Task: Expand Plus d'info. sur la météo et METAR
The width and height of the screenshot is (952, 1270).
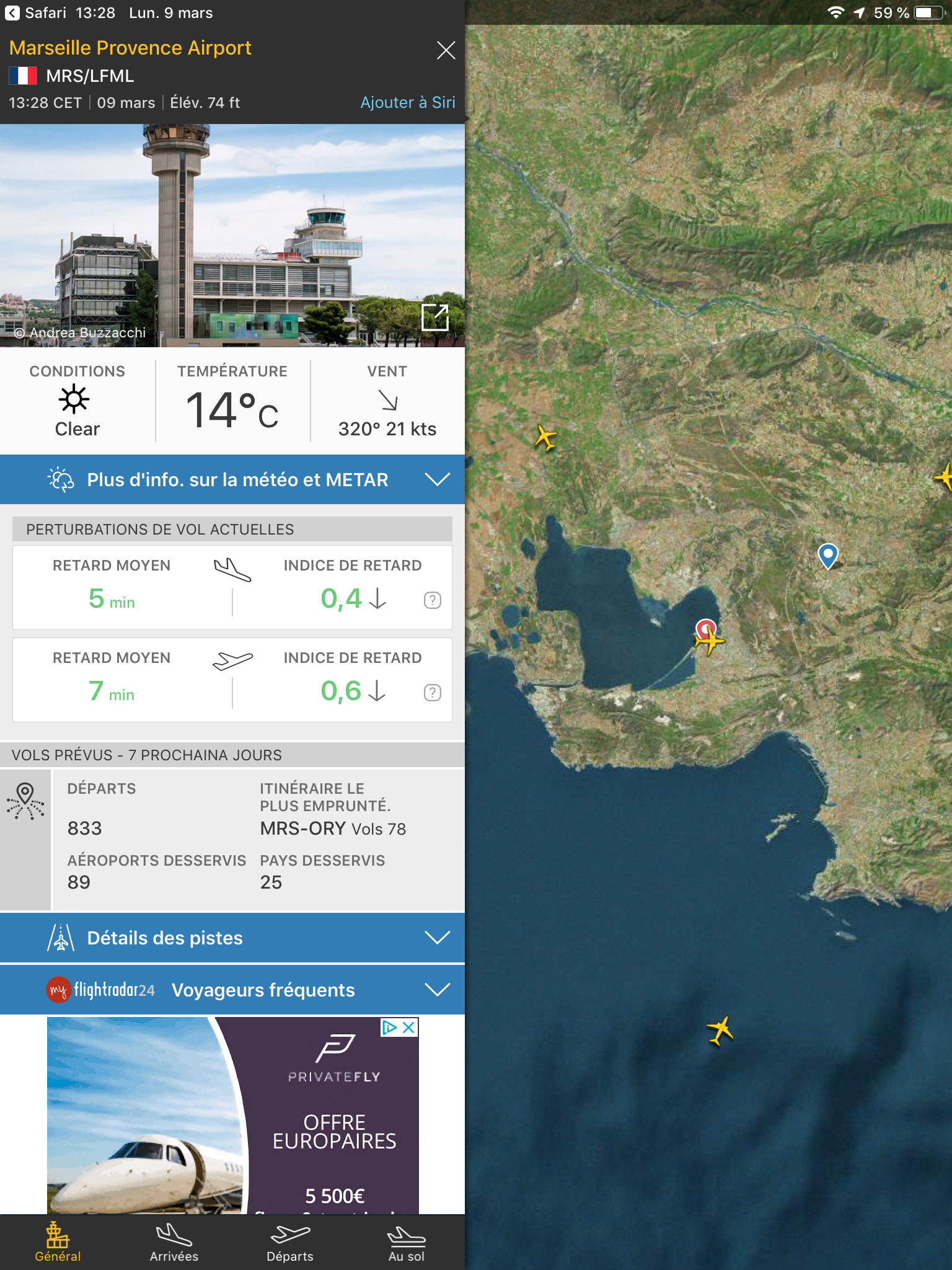Action: [x=232, y=479]
